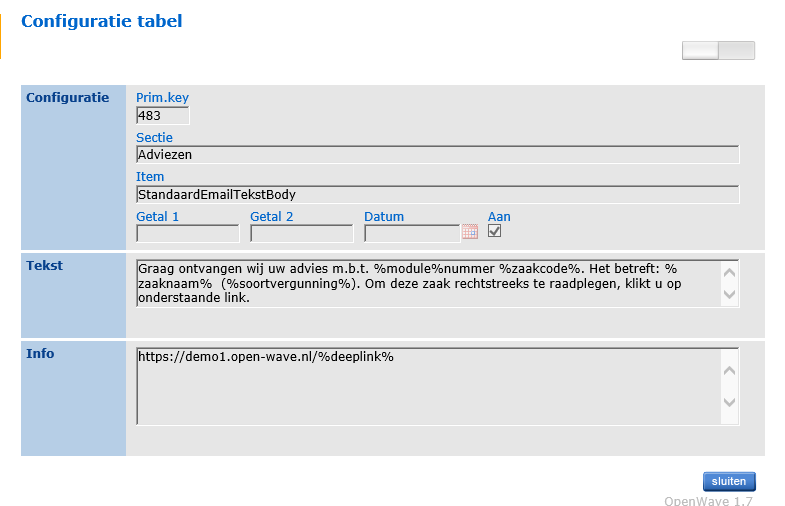Select the Prim.key field showing 483
Viewport: 785px width, 506px height.
point(163,116)
